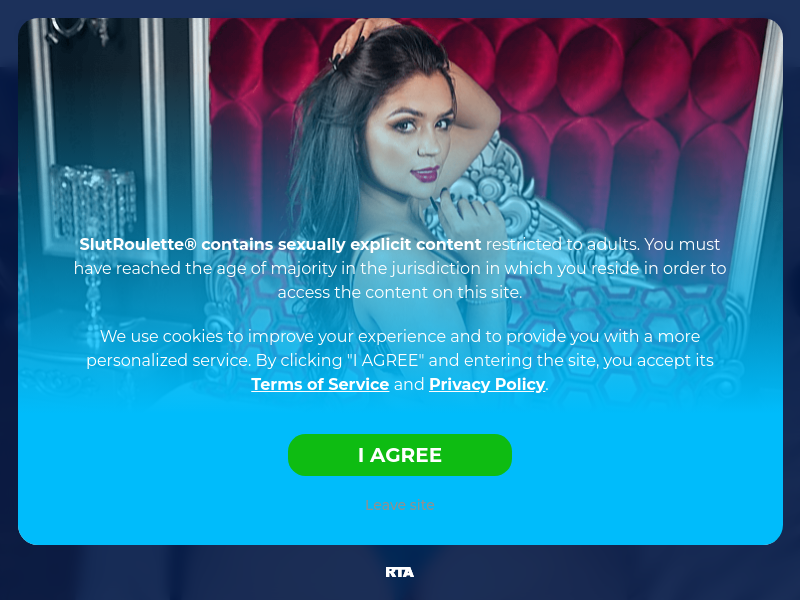
Task: Click the RTA label icon
Action: point(399,572)
